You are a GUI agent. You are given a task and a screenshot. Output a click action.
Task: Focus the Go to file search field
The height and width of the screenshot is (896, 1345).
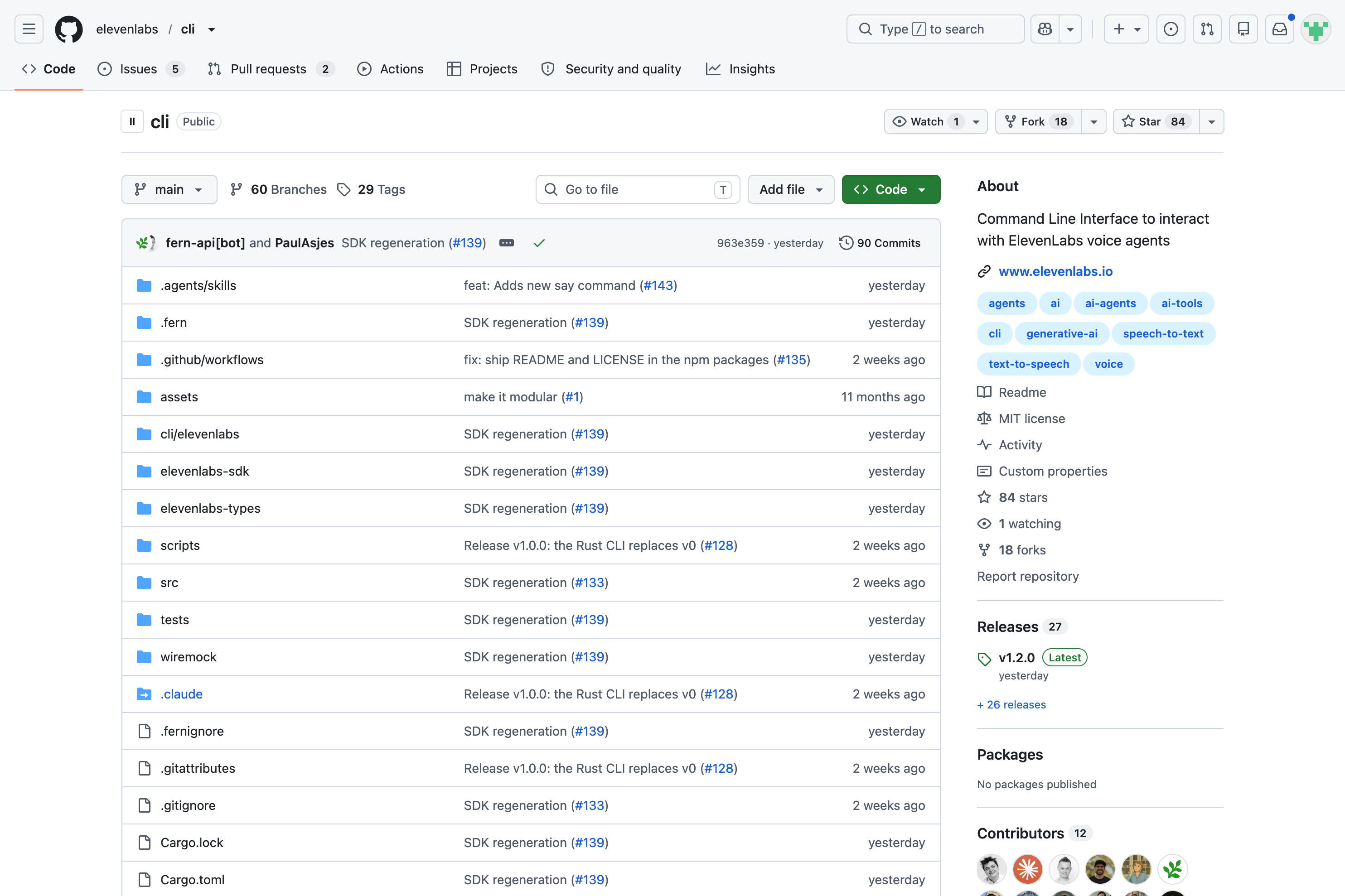637,189
